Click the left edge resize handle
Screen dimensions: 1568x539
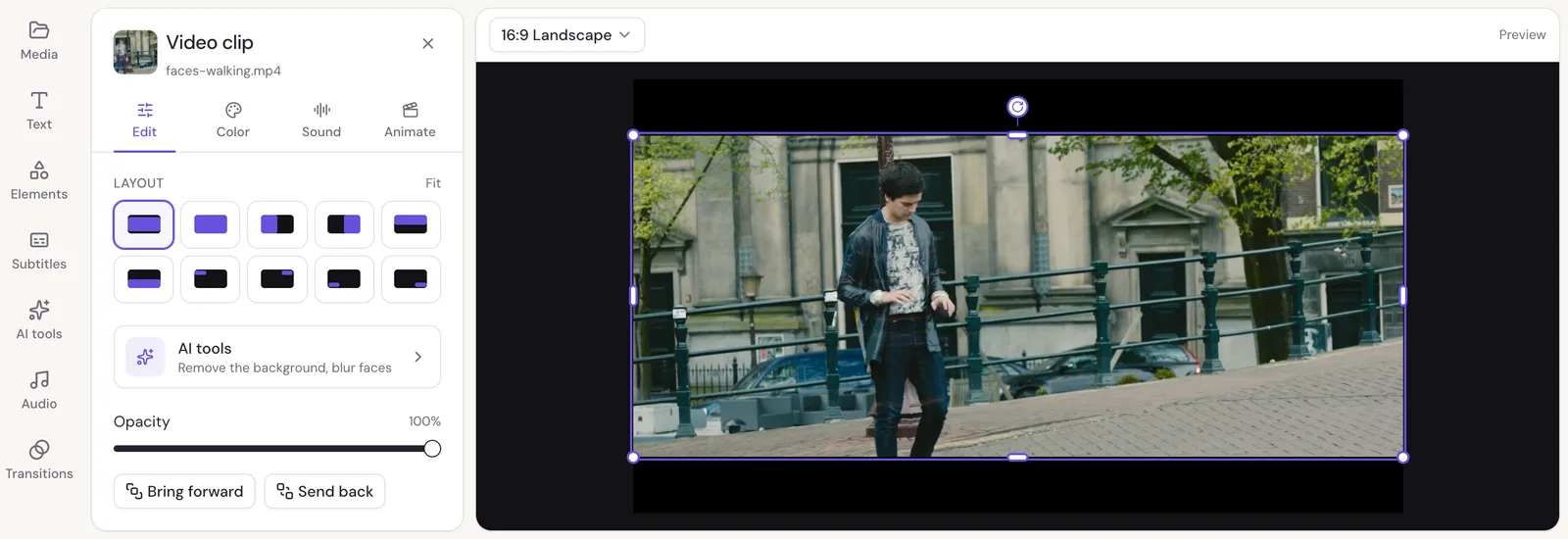pyautogui.click(x=633, y=295)
